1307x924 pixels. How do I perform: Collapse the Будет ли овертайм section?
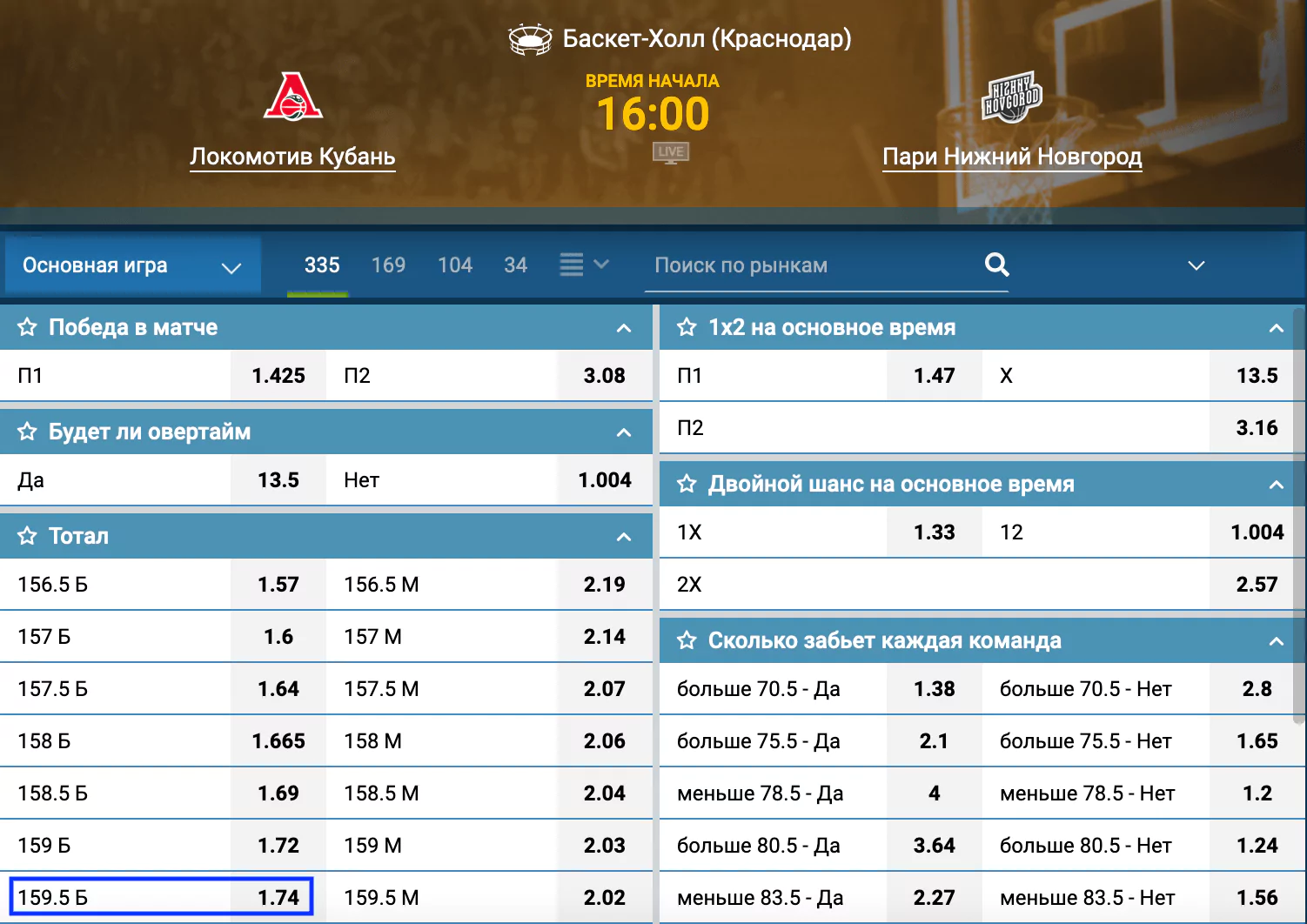click(x=624, y=432)
